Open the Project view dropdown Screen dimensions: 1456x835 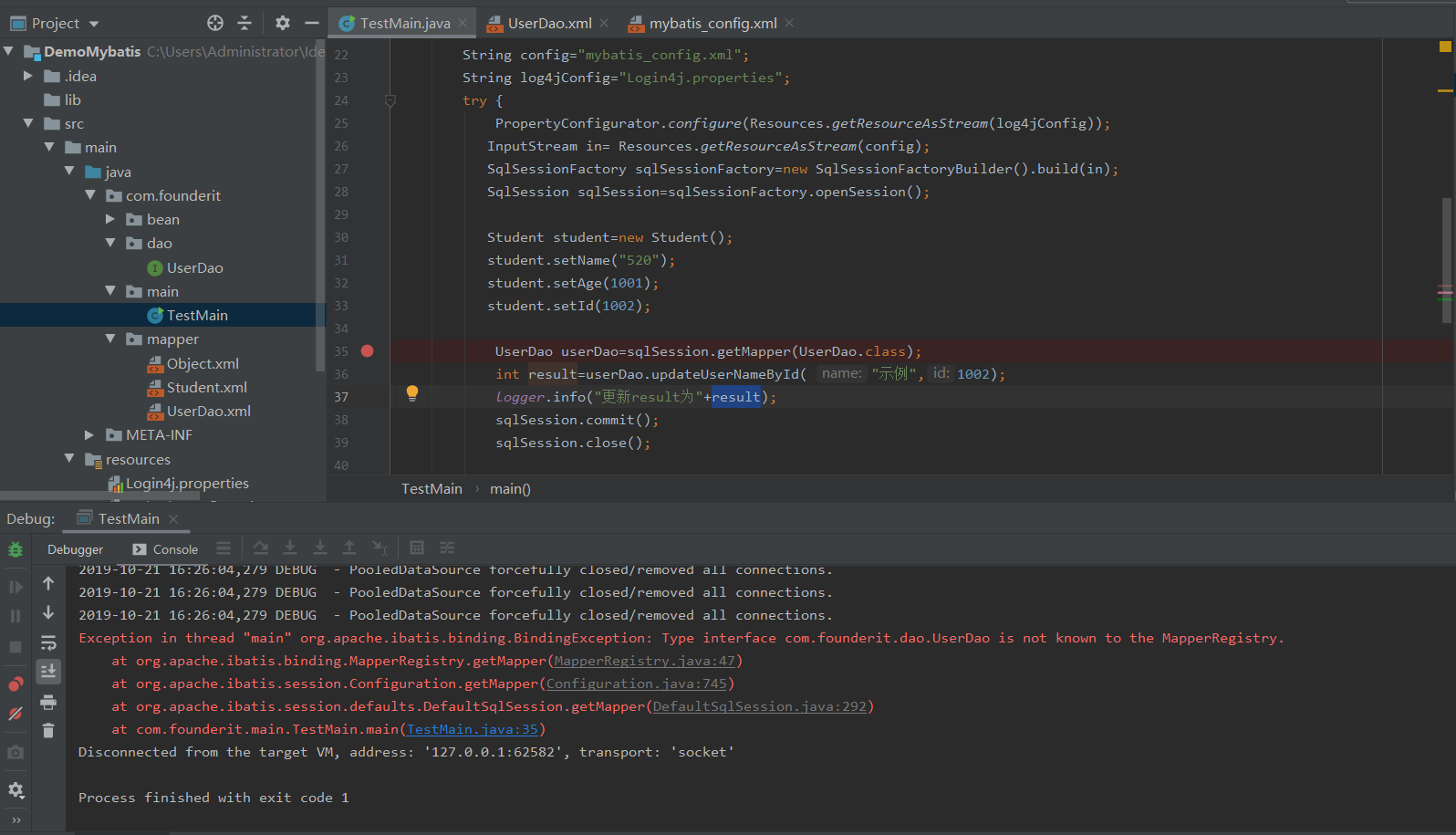94,24
